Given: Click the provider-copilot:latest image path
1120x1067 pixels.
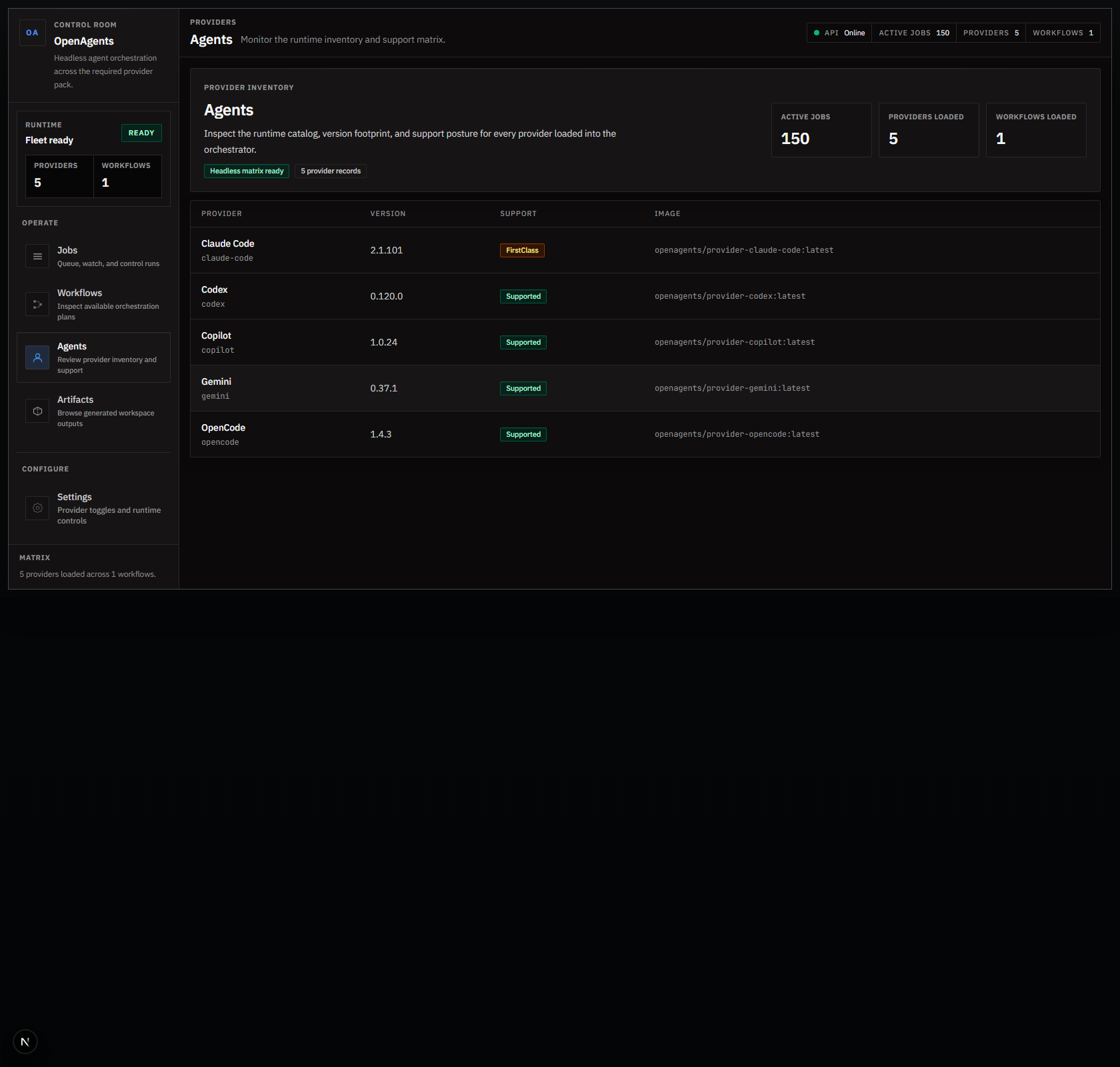Looking at the screenshot, I should tap(735, 342).
